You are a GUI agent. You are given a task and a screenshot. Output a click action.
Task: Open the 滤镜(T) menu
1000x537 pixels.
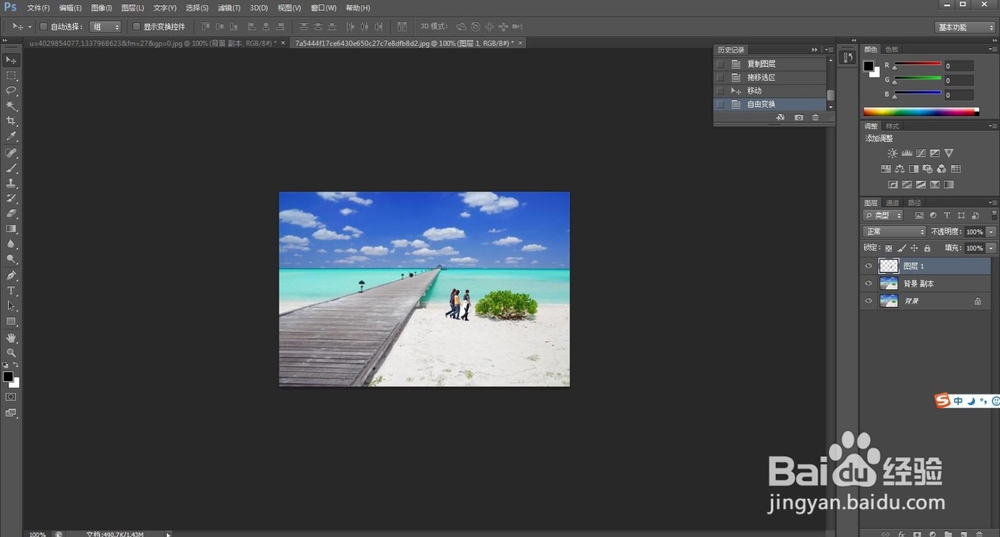click(x=229, y=8)
